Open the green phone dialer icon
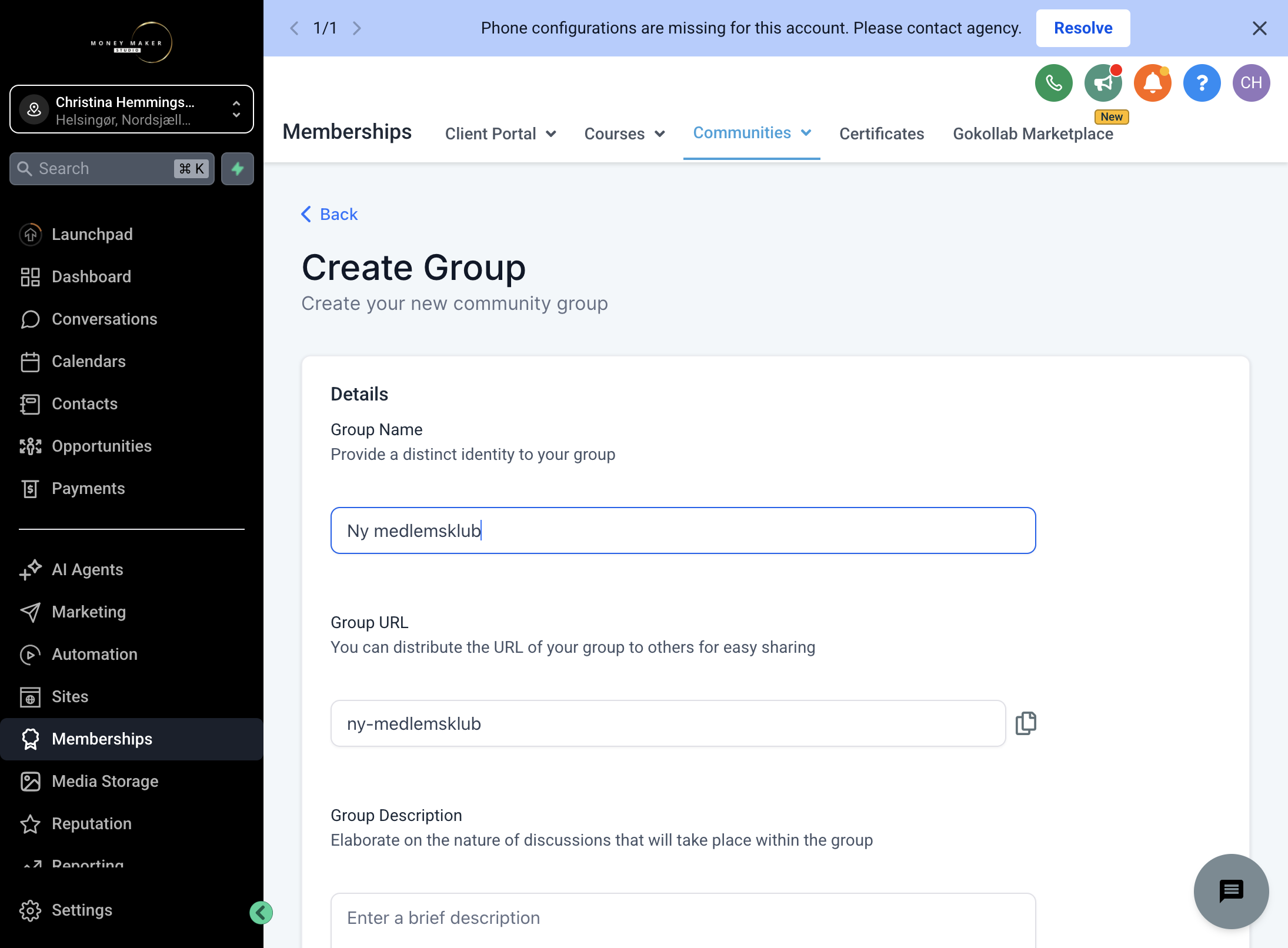1288x948 pixels. point(1053,83)
